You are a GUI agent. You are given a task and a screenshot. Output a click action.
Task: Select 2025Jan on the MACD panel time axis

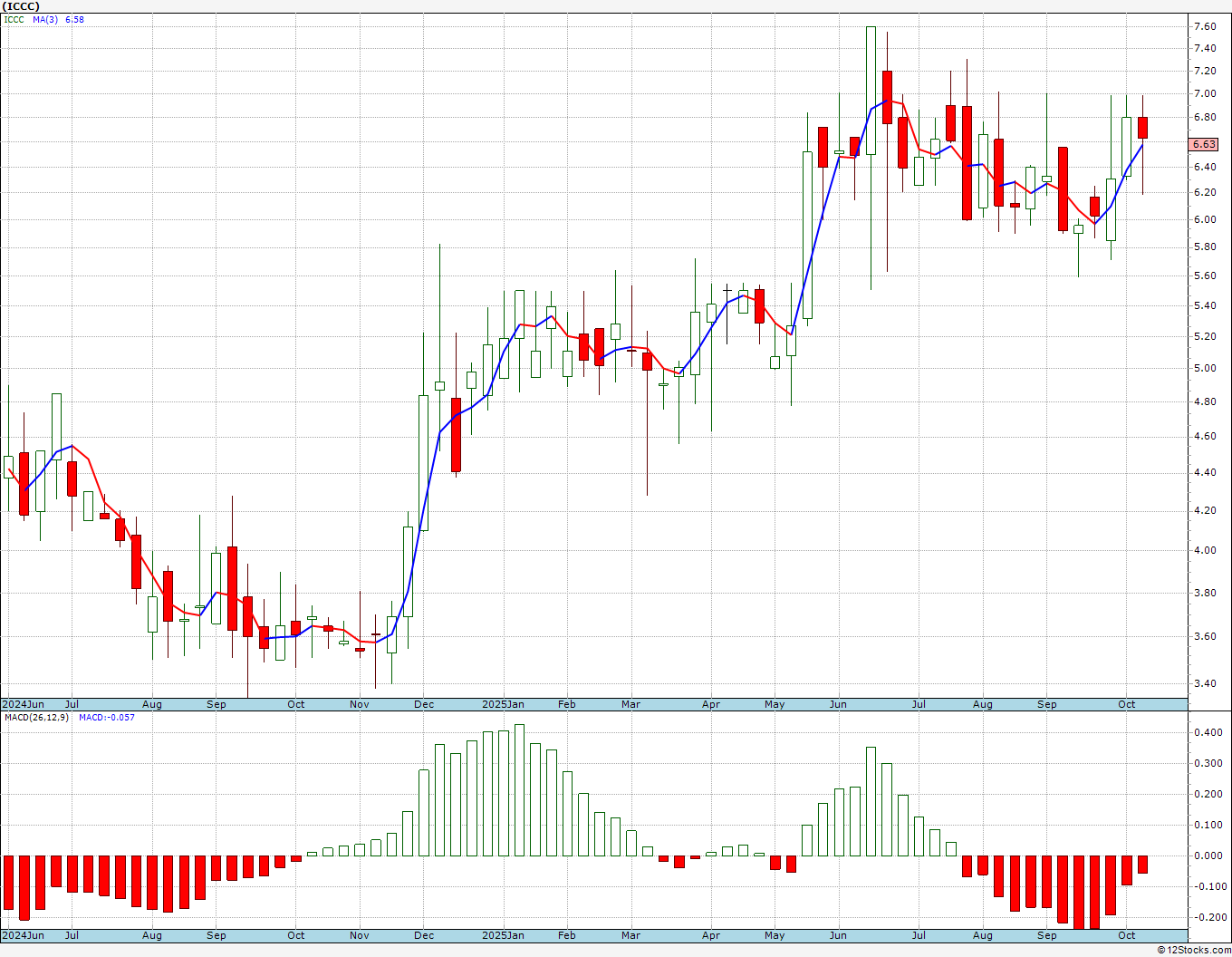pos(503,935)
